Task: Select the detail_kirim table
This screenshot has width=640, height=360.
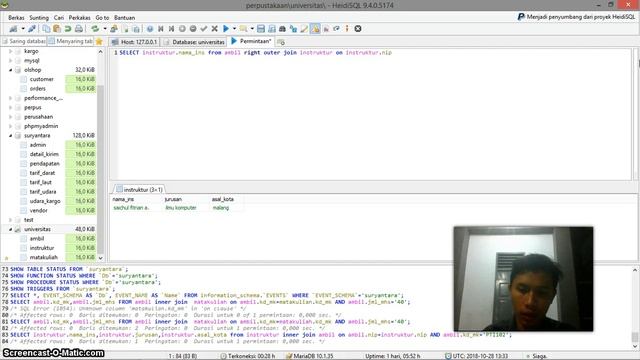Action: (44, 154)
